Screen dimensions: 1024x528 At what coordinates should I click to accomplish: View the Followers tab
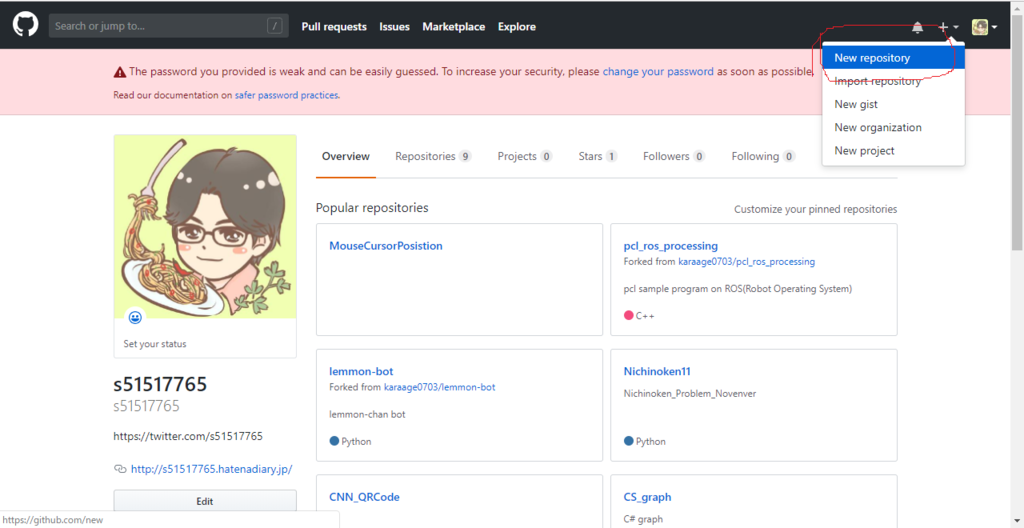pyautogui.click(x=674, y=156)
